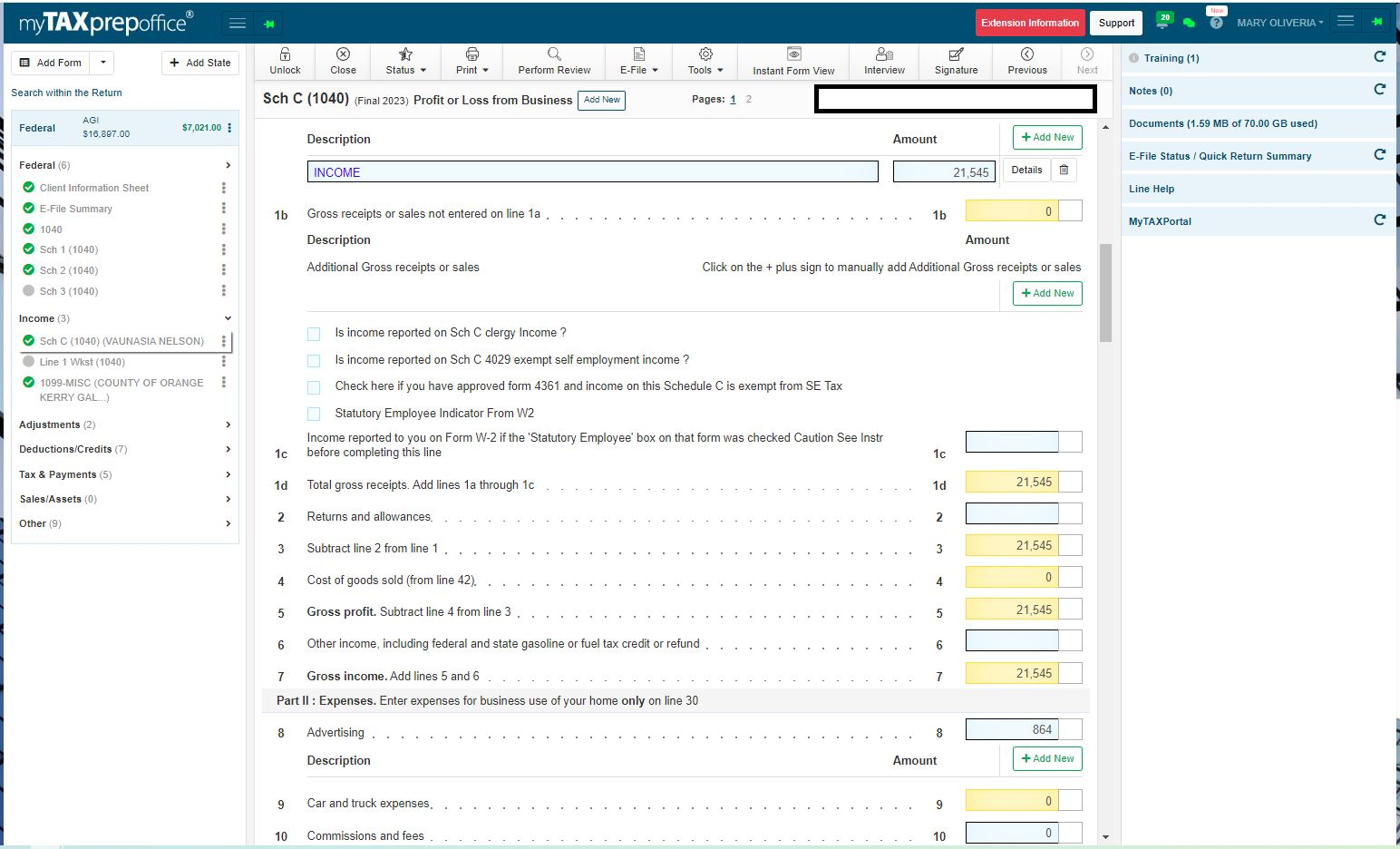1400x849 pixels.
Task: Click Search within the Return link
Action: point(66,93)
